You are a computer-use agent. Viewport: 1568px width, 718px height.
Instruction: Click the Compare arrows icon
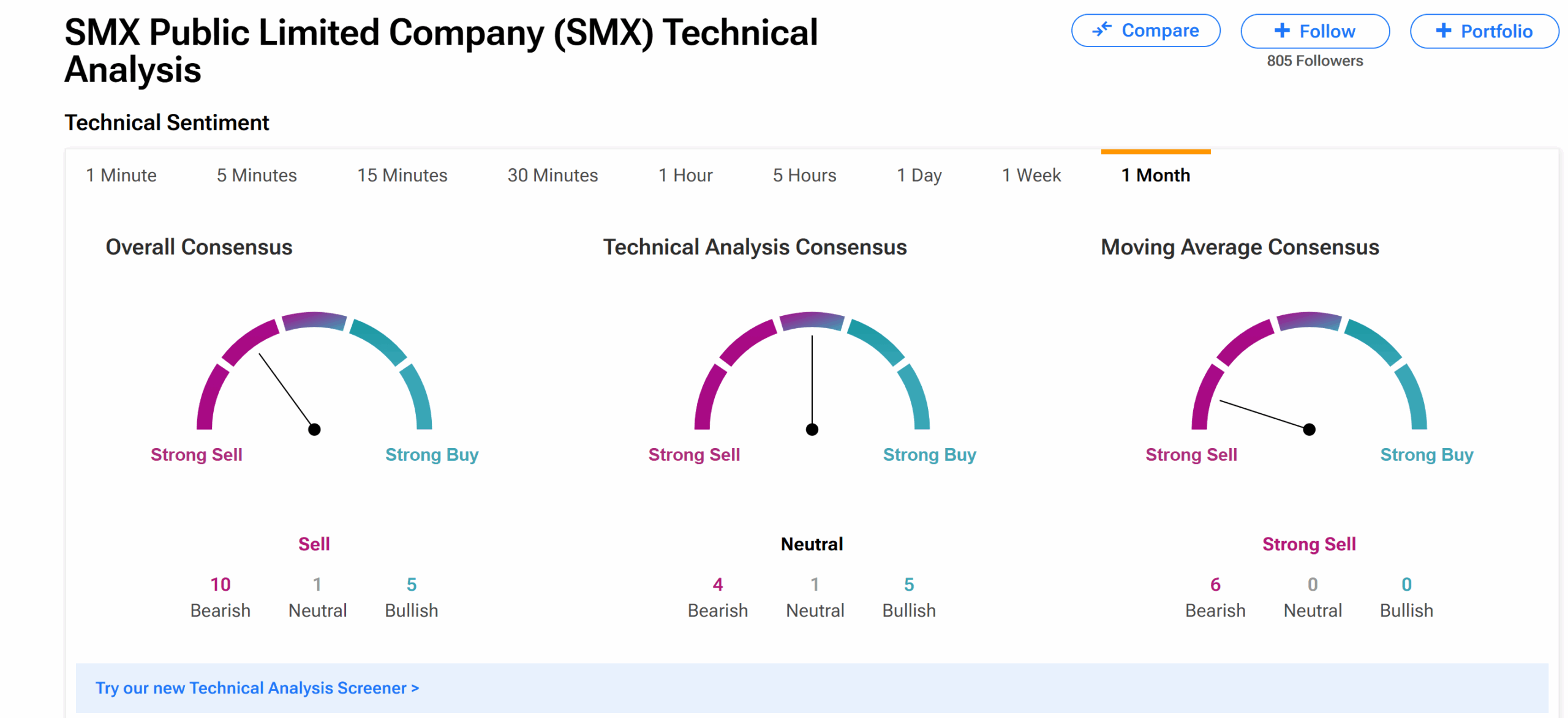click(x=1102, y=29)
